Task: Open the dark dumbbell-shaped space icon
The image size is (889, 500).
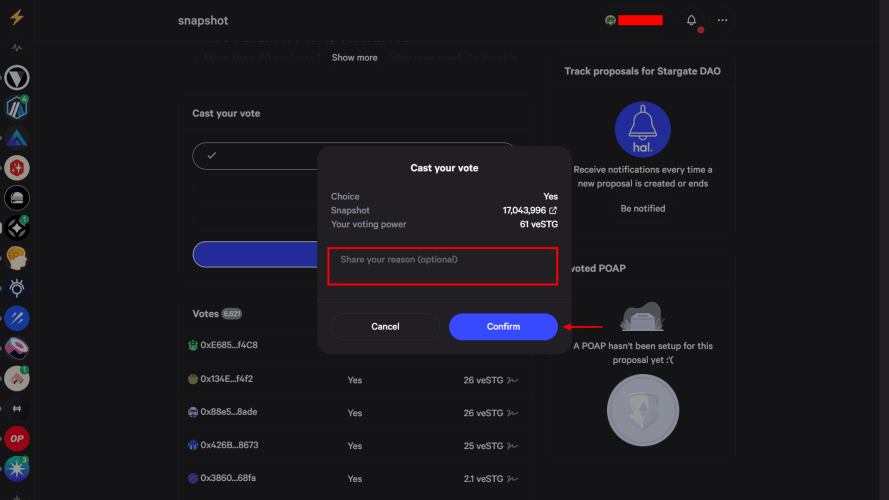Action: 17,408
